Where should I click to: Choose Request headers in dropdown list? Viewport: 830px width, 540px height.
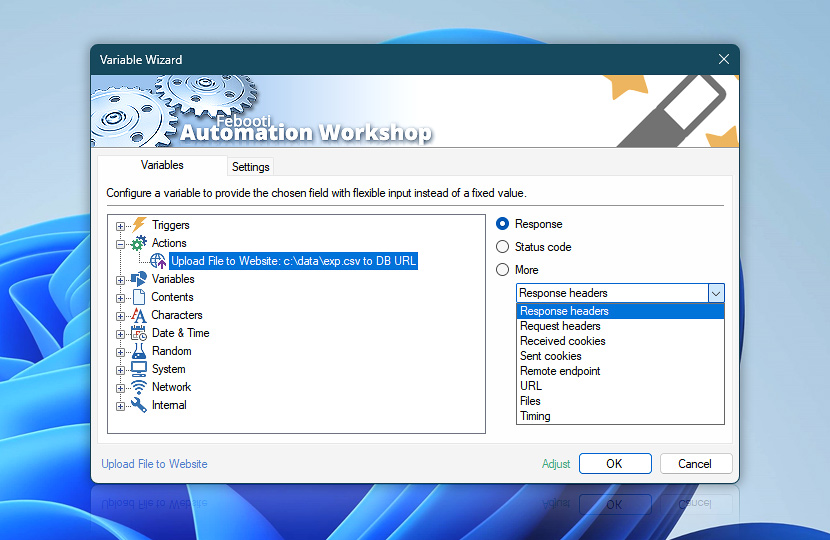620,326
